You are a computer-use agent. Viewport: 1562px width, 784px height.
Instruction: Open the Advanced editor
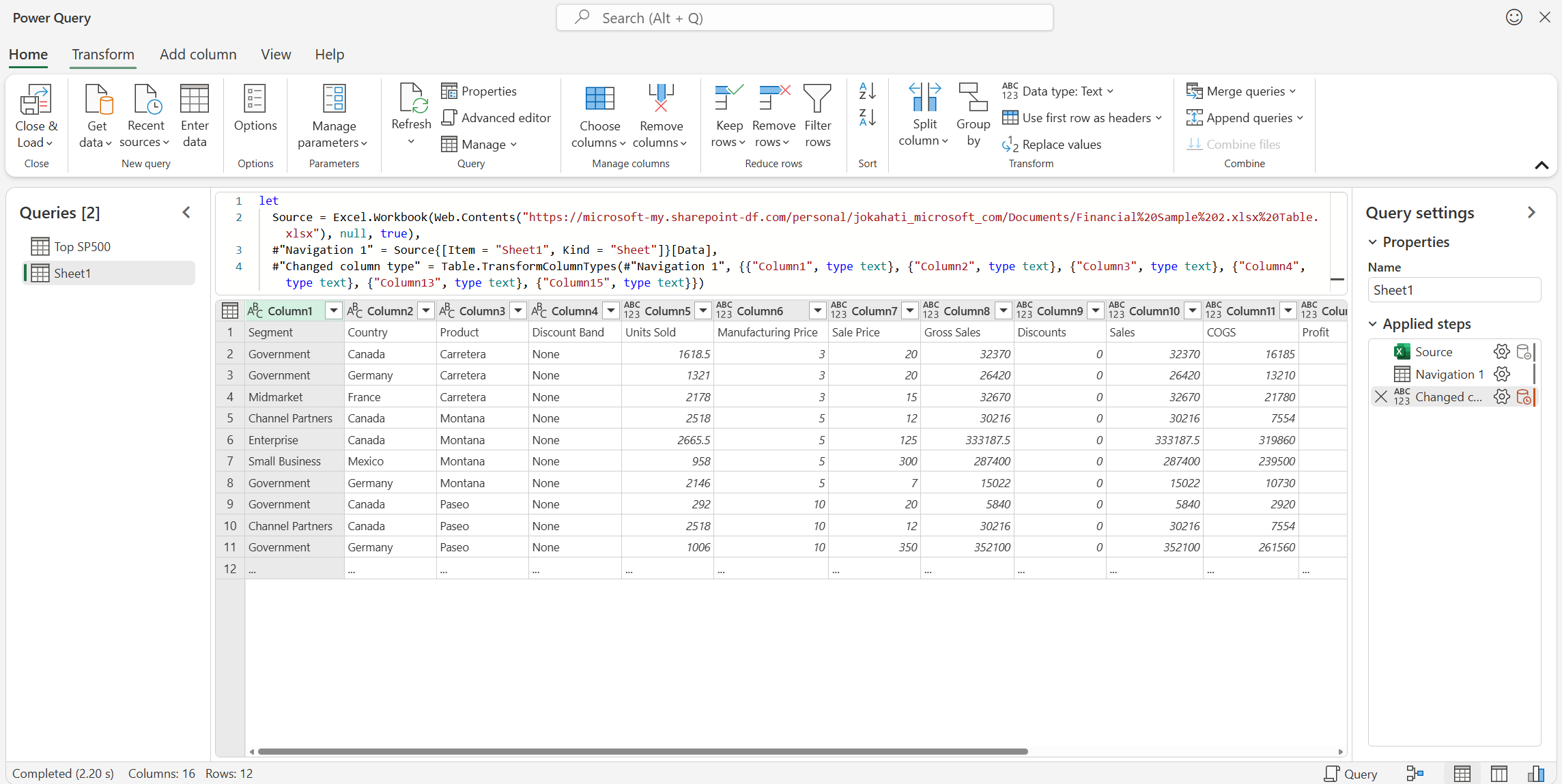coord(496,117)
